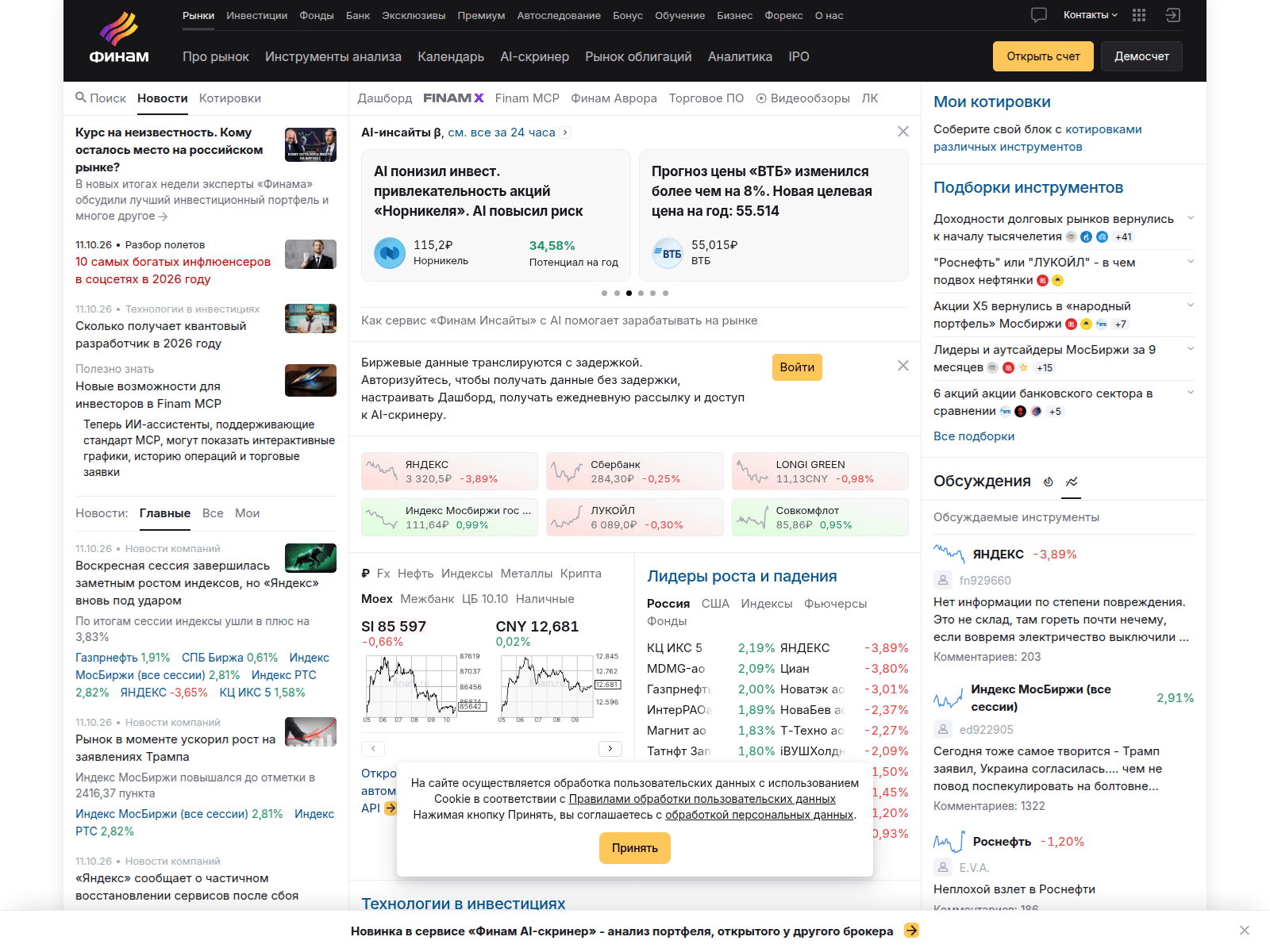Click orange arrow icon in bottom banner
The height and width of the screenshot is (952, 1270).
point(911,931)
